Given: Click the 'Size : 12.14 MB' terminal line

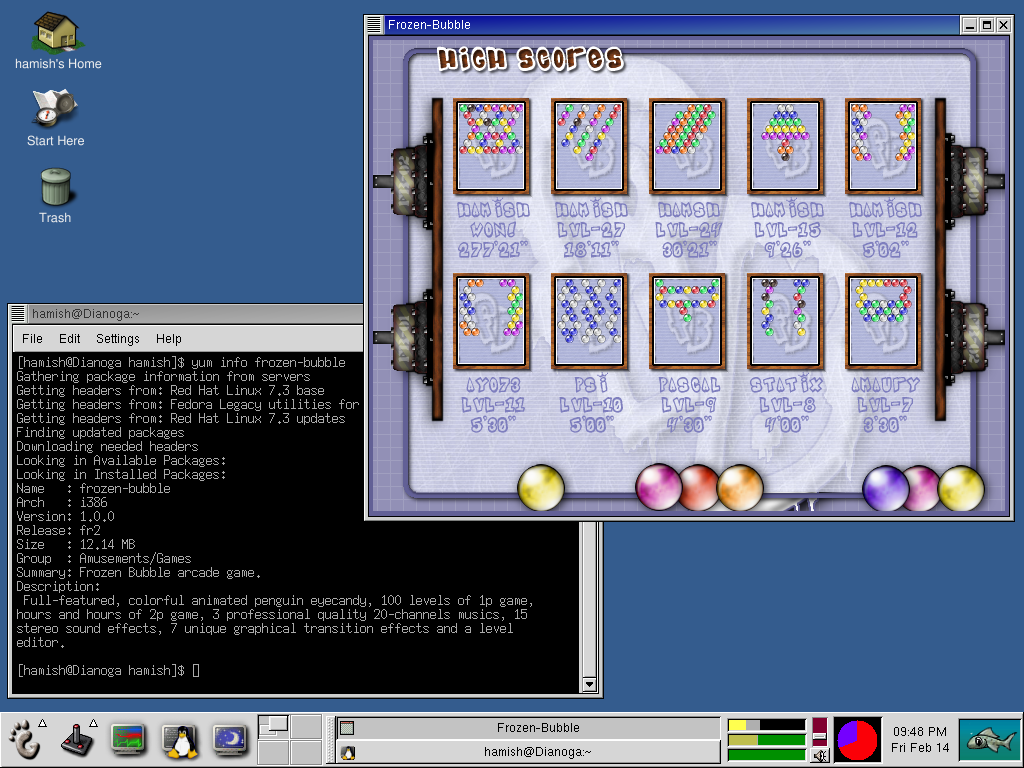Looking at the screenshot, I should coord(76,545).
